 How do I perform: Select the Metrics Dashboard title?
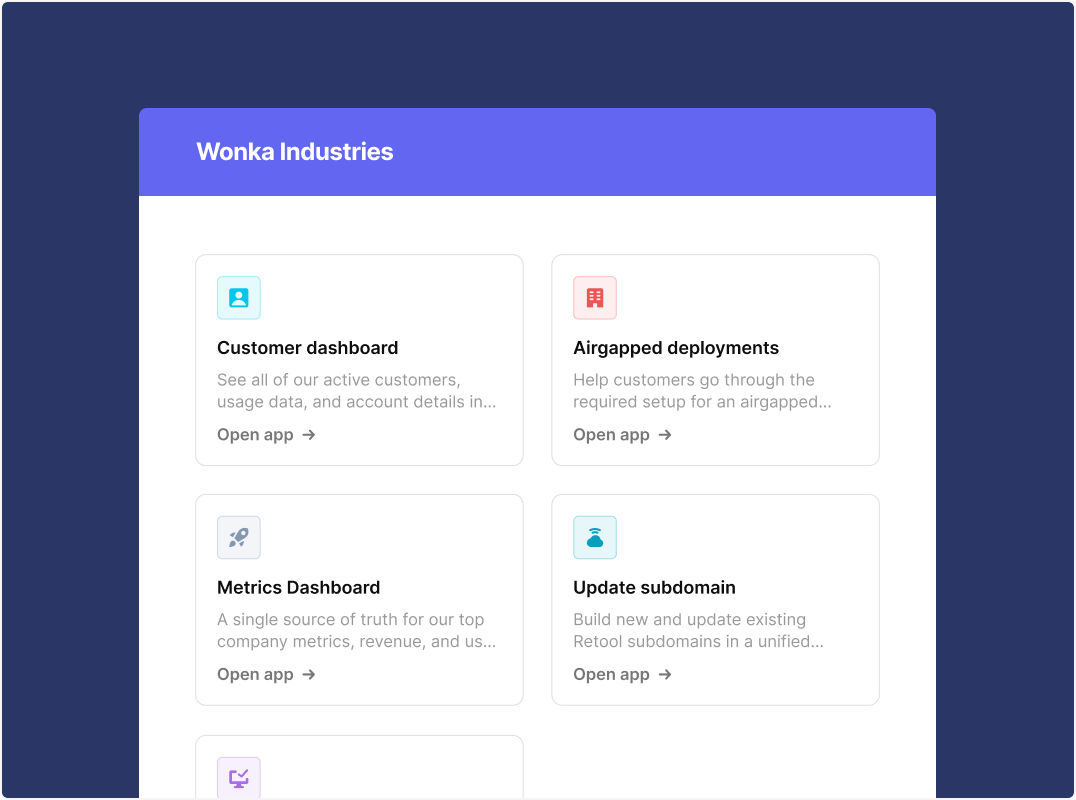click(299, 587)
